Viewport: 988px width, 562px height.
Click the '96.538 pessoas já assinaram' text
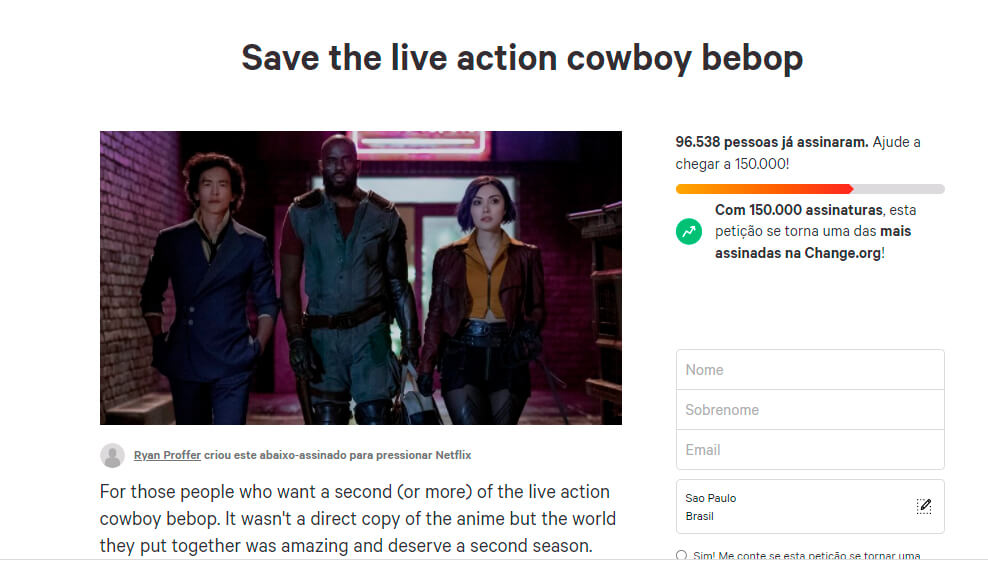tap(771, 143)
